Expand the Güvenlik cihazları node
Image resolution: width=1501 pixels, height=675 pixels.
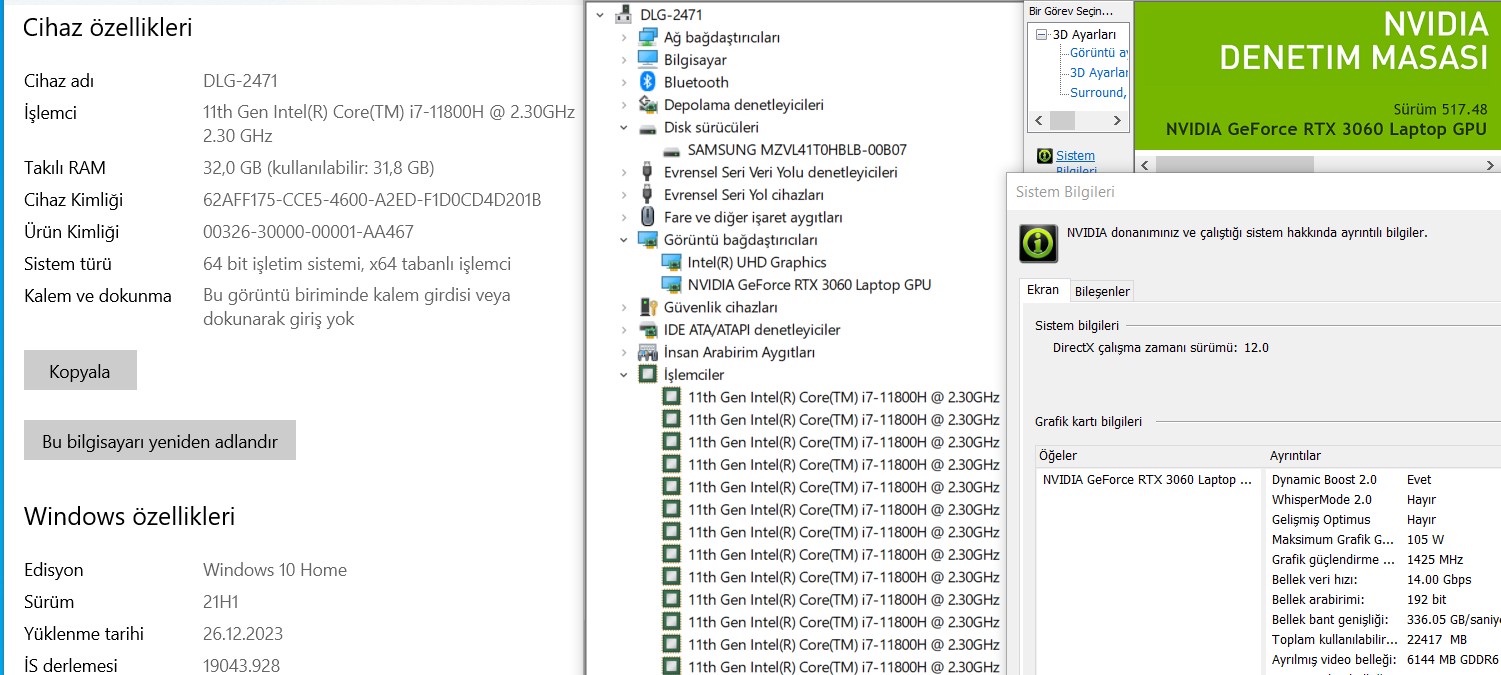click(x=624, y=307)
